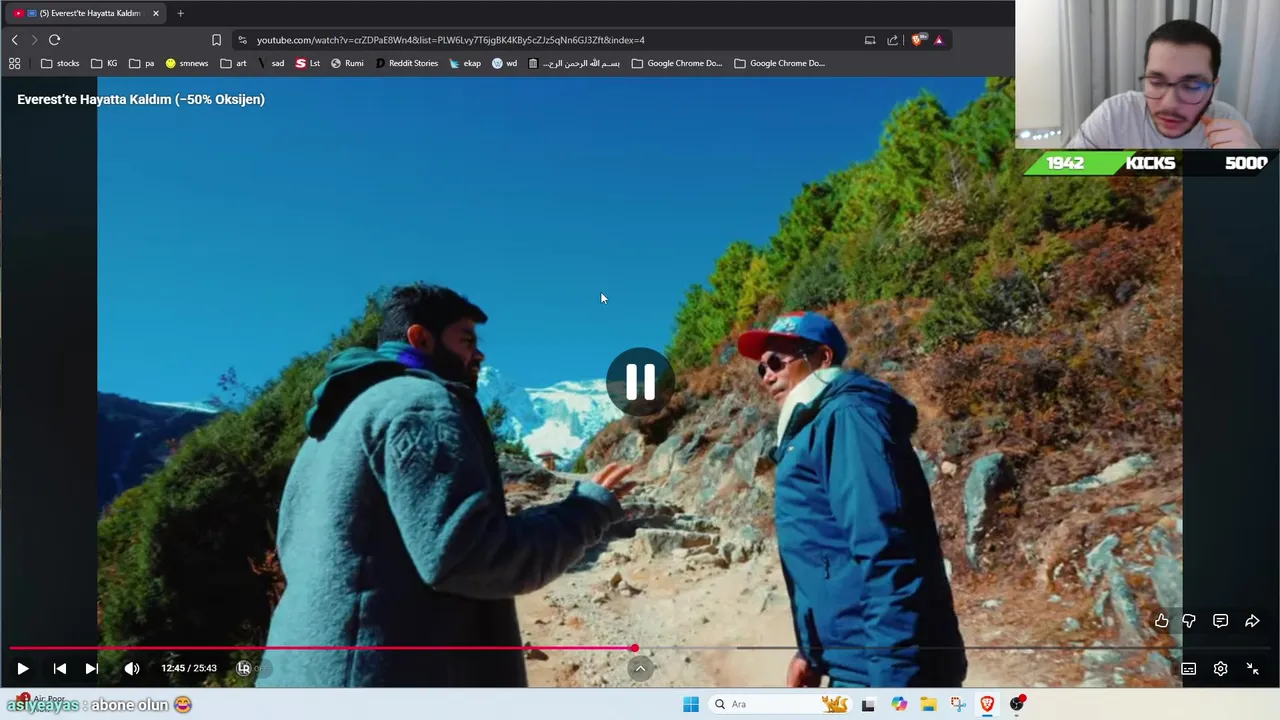Open the Lst bookmark
The width and height of the screenshot is (1280, 720).
tap(308, 63)
